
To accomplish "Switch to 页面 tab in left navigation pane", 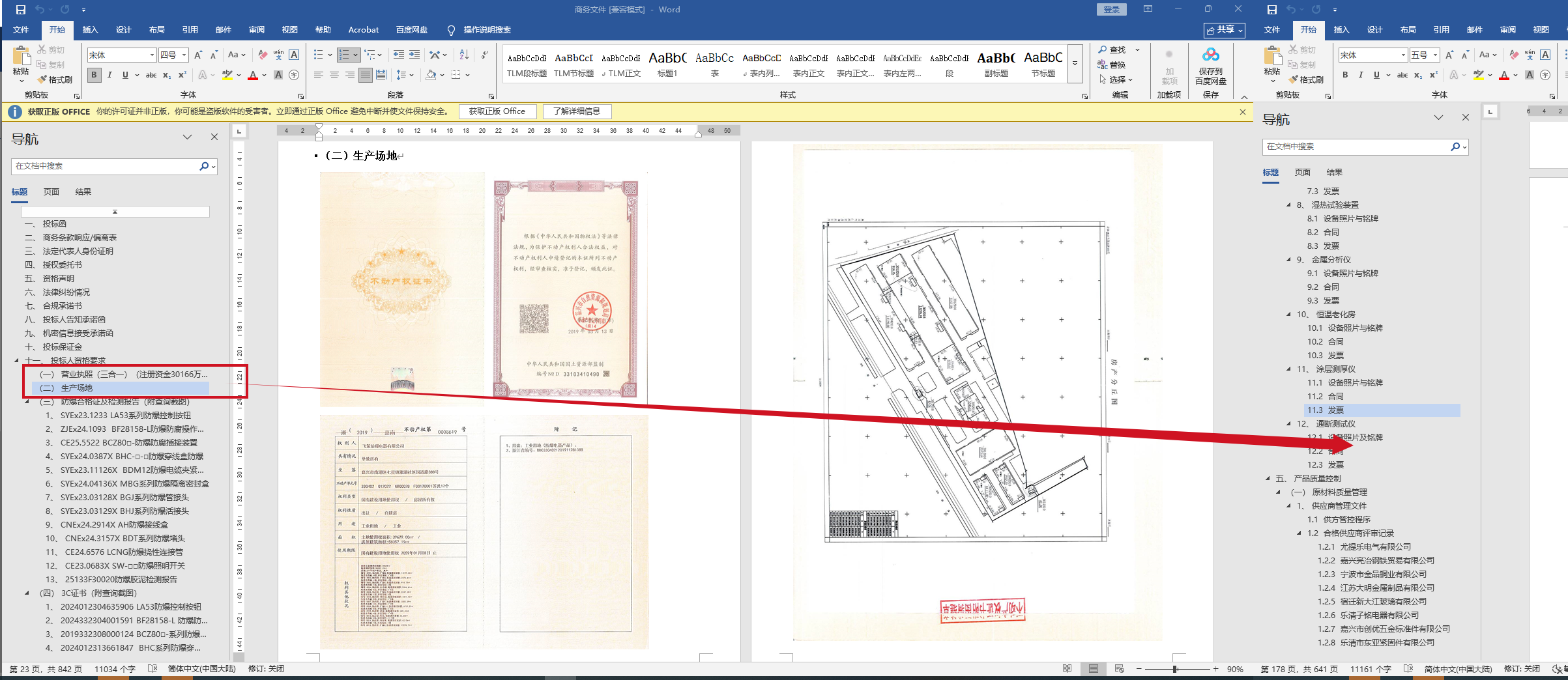I will [51, 192].
